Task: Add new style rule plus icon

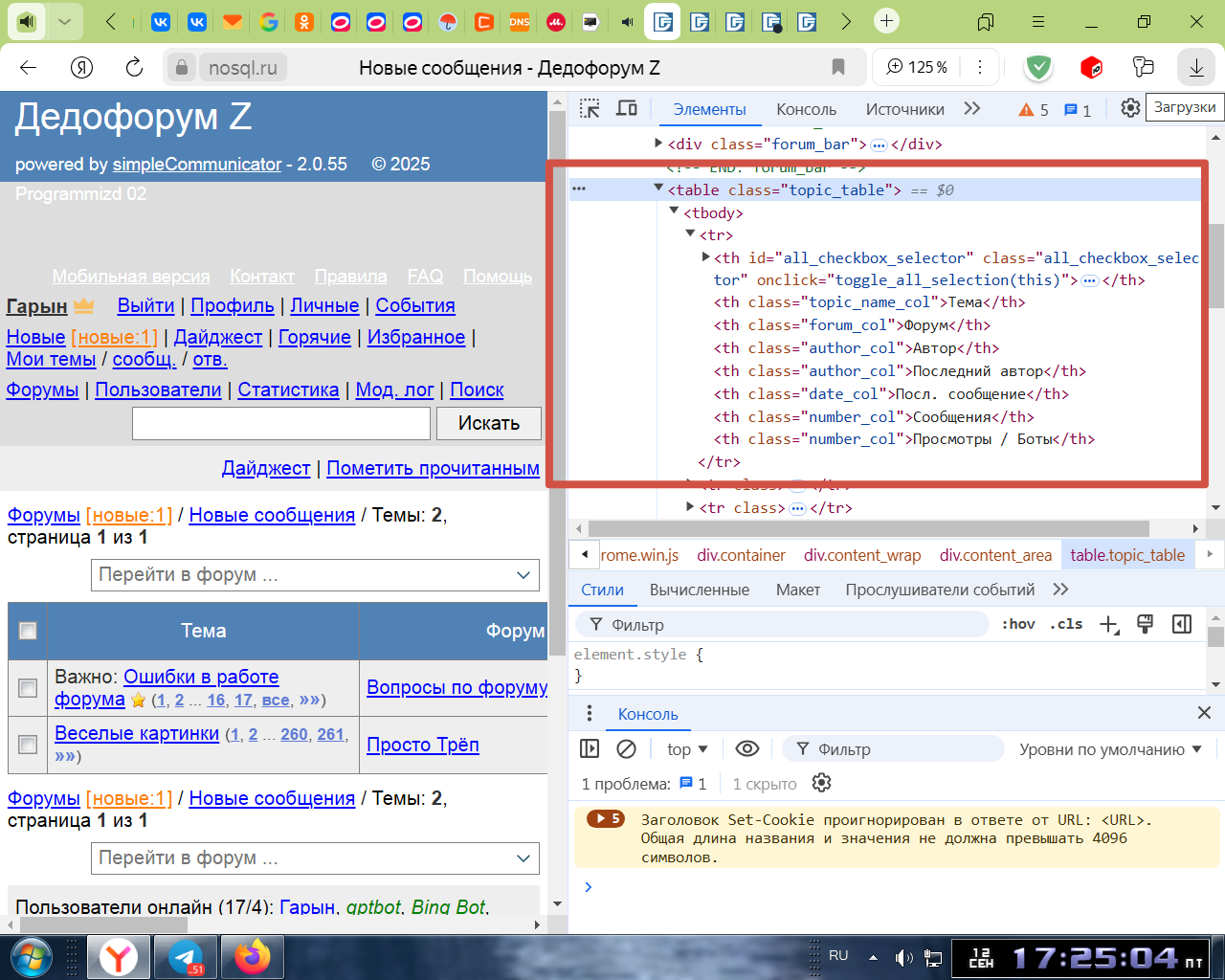Action: coord(1108,624)
